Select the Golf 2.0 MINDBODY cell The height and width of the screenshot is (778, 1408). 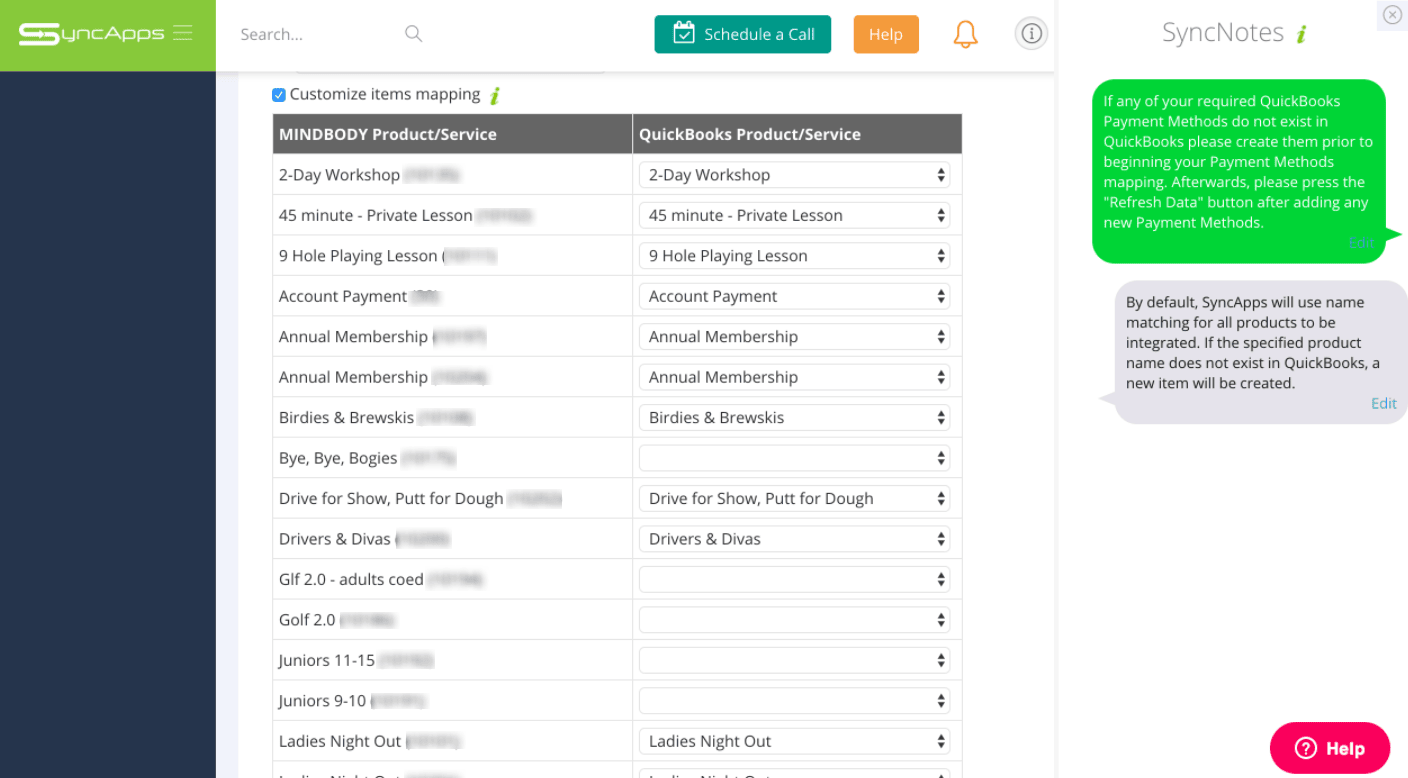click(x=453, y=620)
